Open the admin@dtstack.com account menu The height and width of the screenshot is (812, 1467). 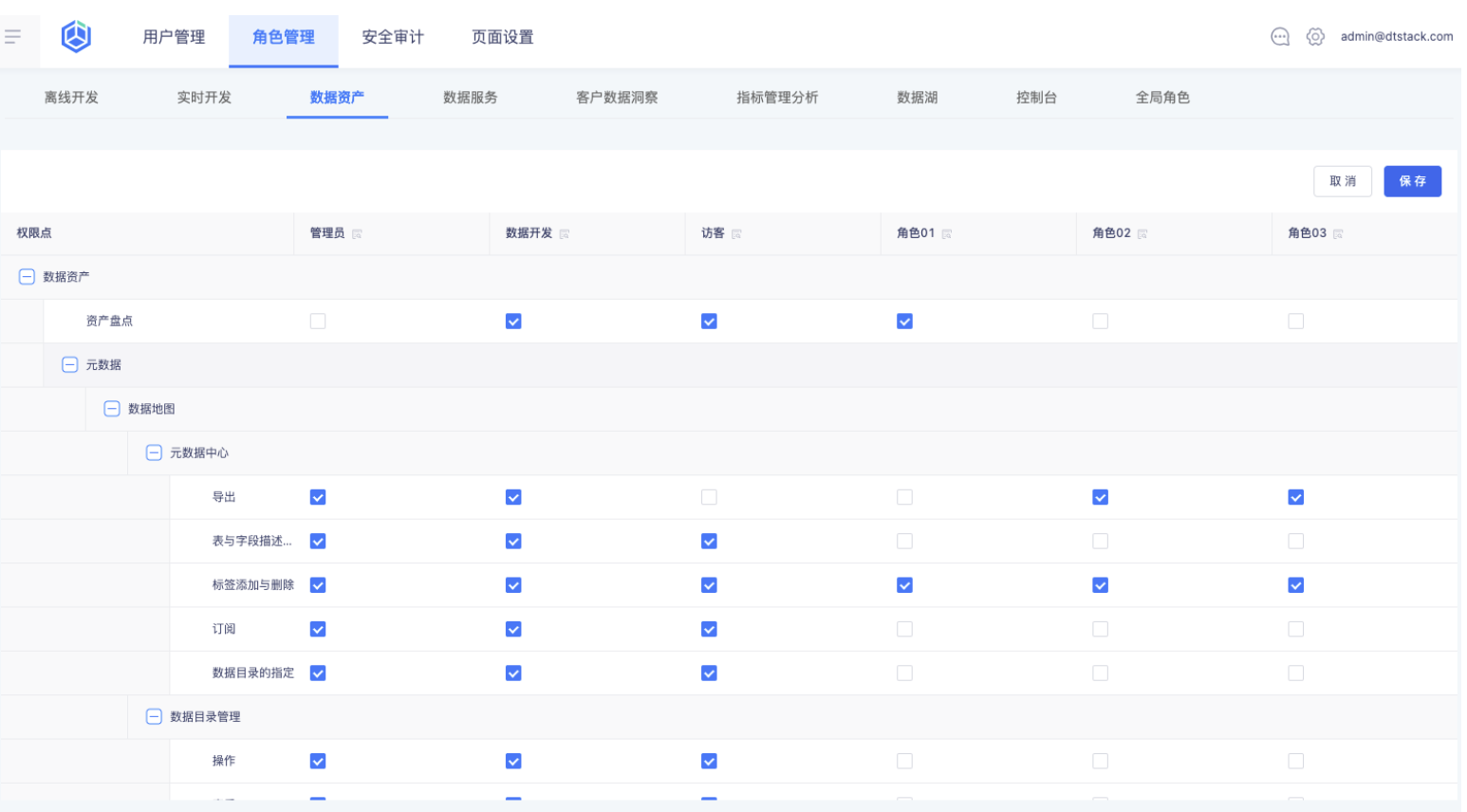tap(1397, 37)
